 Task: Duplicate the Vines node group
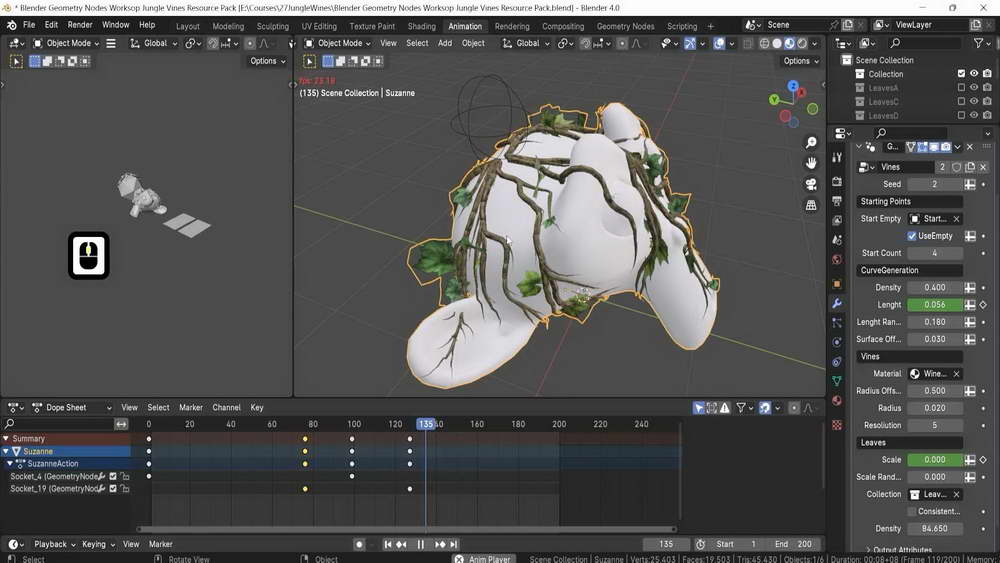970,167
